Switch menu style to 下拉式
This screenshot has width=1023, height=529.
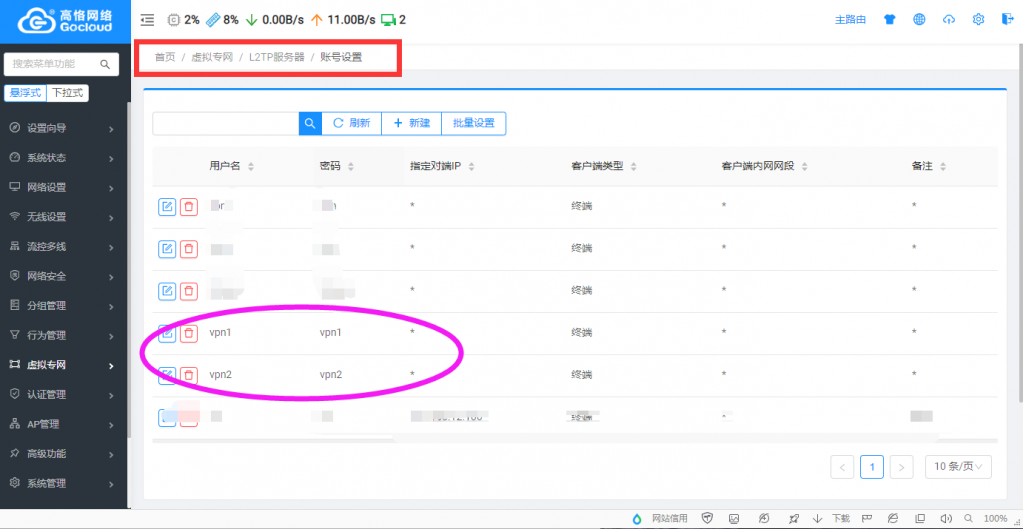[68, 93]
